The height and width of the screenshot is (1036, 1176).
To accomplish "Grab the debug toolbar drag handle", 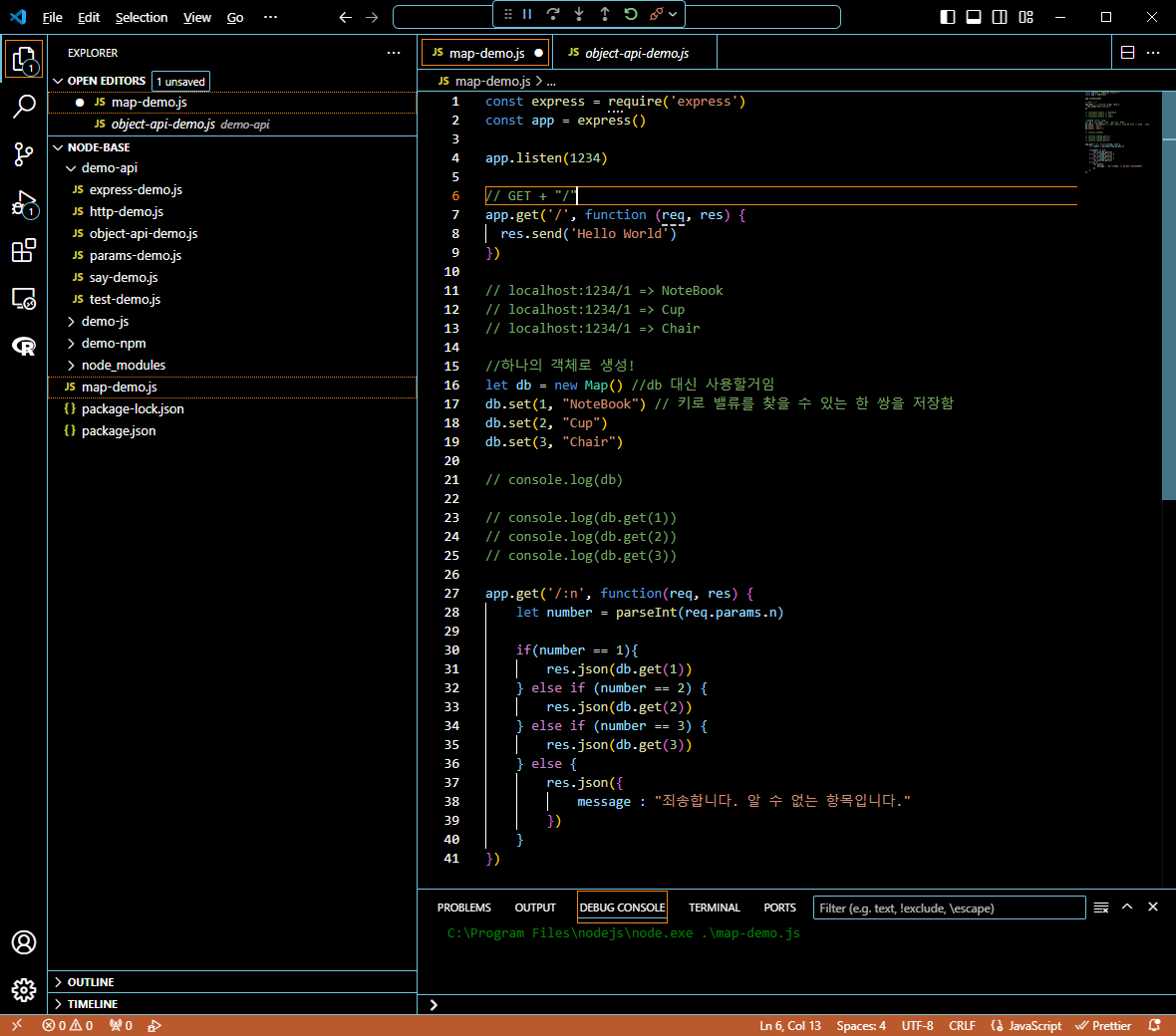I will click(507, 14).
